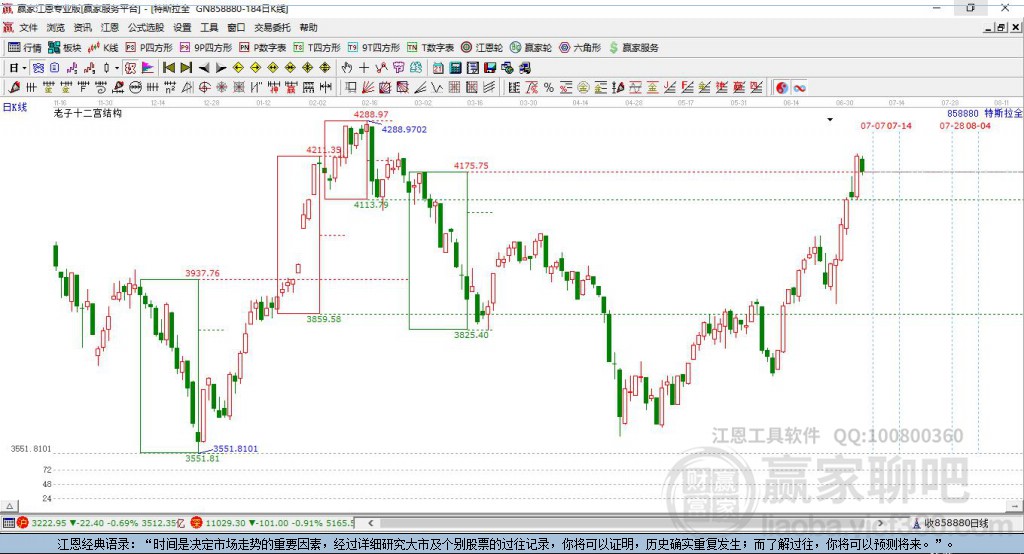Click the 日K线 label
Image resolution: width=1024 pixels, height=554 pixels.
point(15,107)
